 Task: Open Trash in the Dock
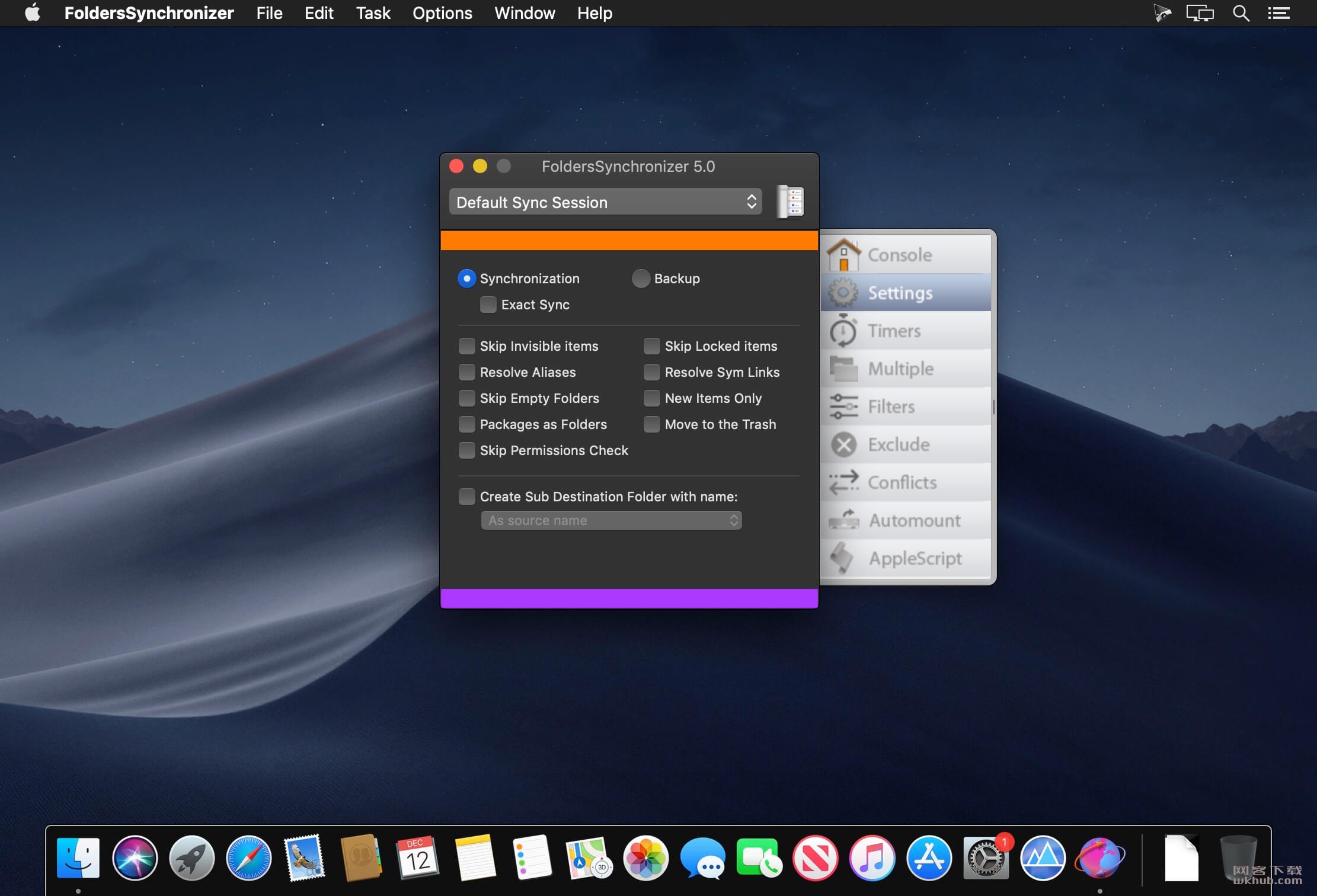1238,857
